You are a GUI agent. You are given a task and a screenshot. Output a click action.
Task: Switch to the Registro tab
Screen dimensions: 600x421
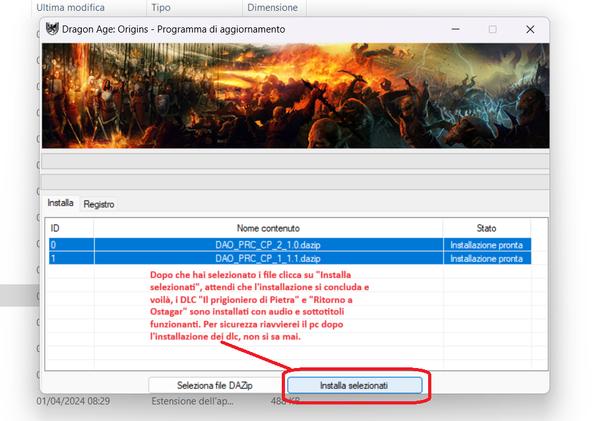99,204
